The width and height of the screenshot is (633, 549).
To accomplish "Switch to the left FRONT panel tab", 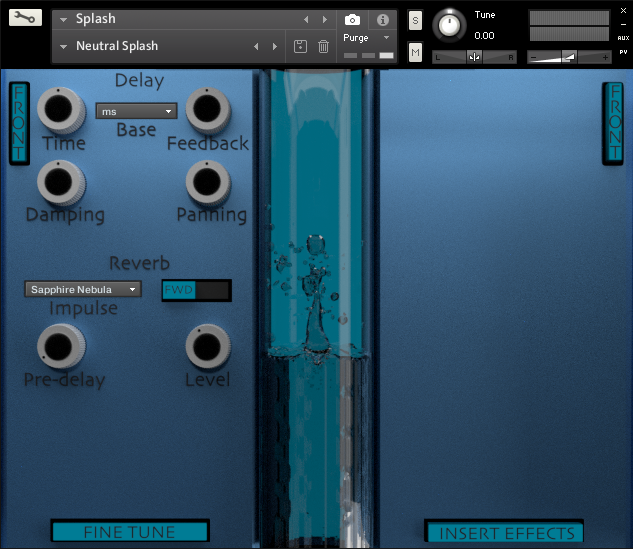I will pos(19,123).
